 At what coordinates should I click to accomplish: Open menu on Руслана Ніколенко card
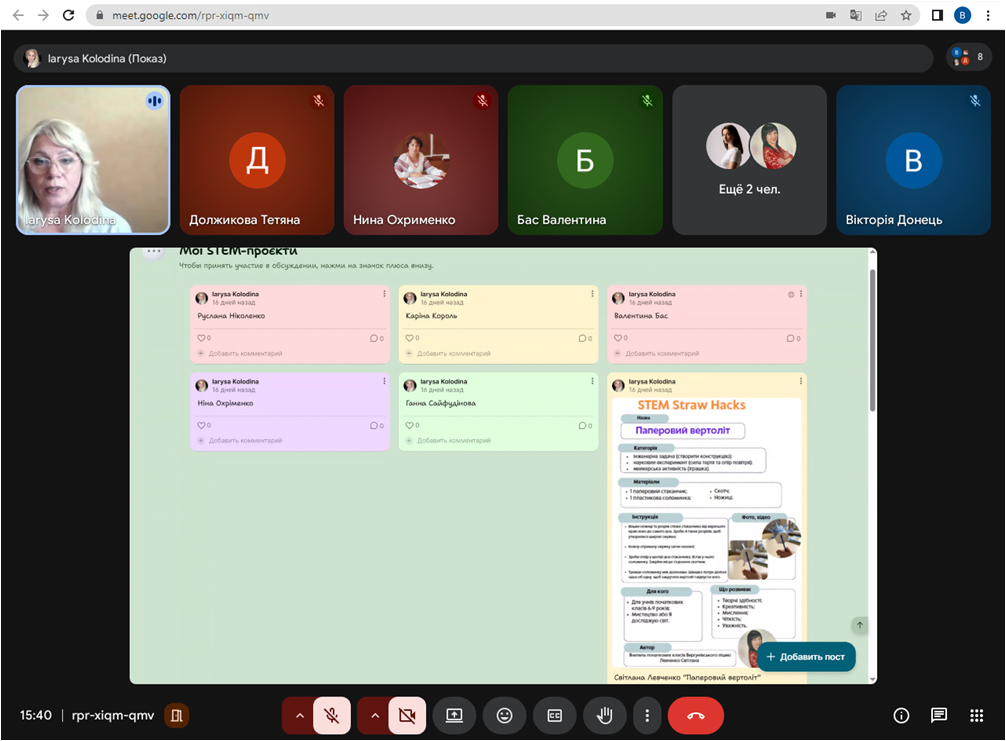[x=383, y=294]
